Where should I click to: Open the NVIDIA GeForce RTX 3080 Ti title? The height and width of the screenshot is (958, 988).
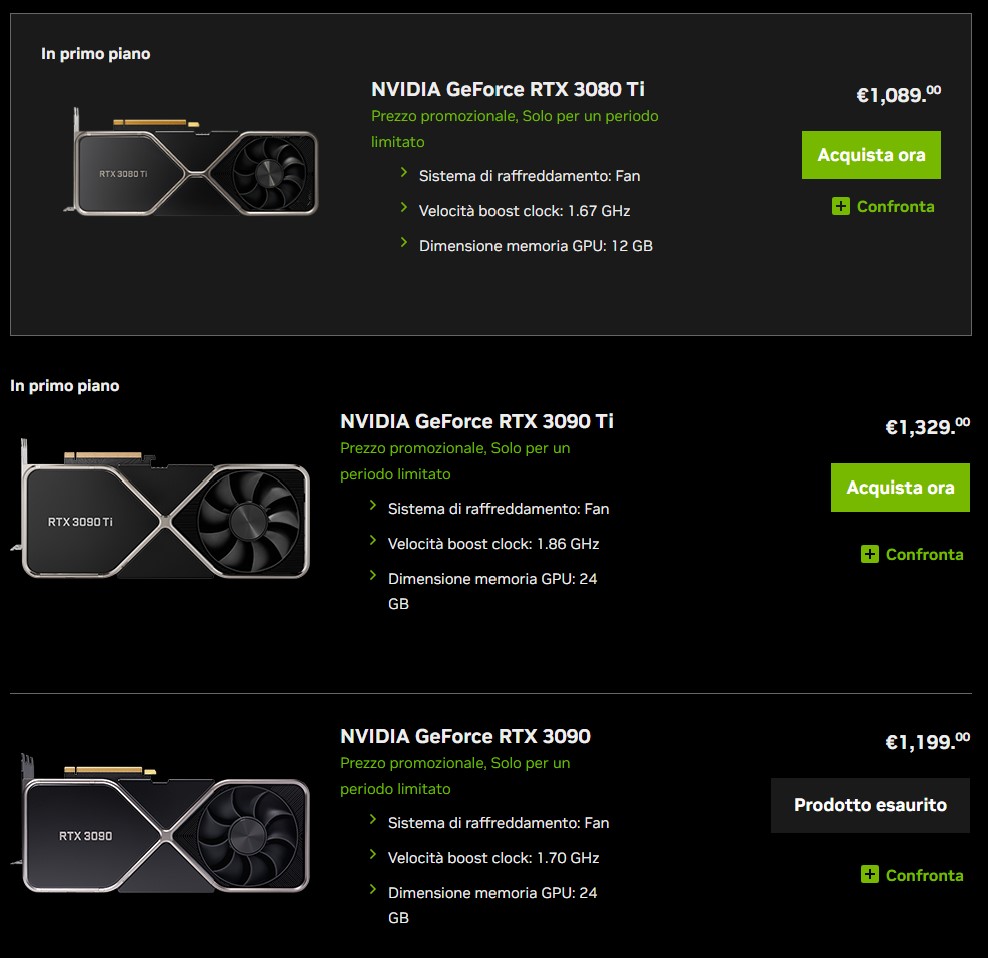[508, 89]
